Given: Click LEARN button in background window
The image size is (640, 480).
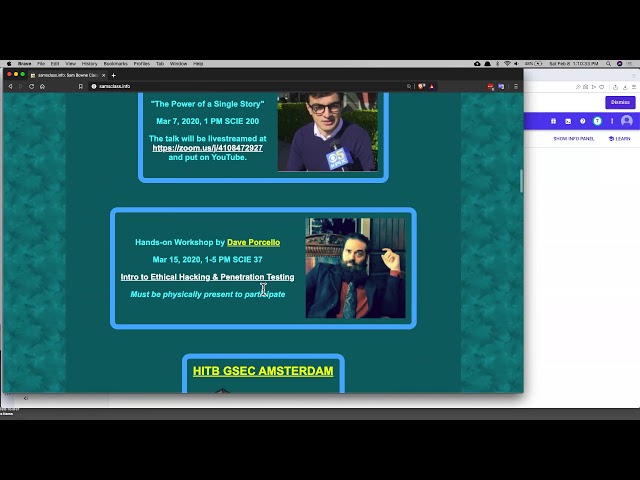Looking at the screenshot, I should pyautogui.click(x=619, y=139).
